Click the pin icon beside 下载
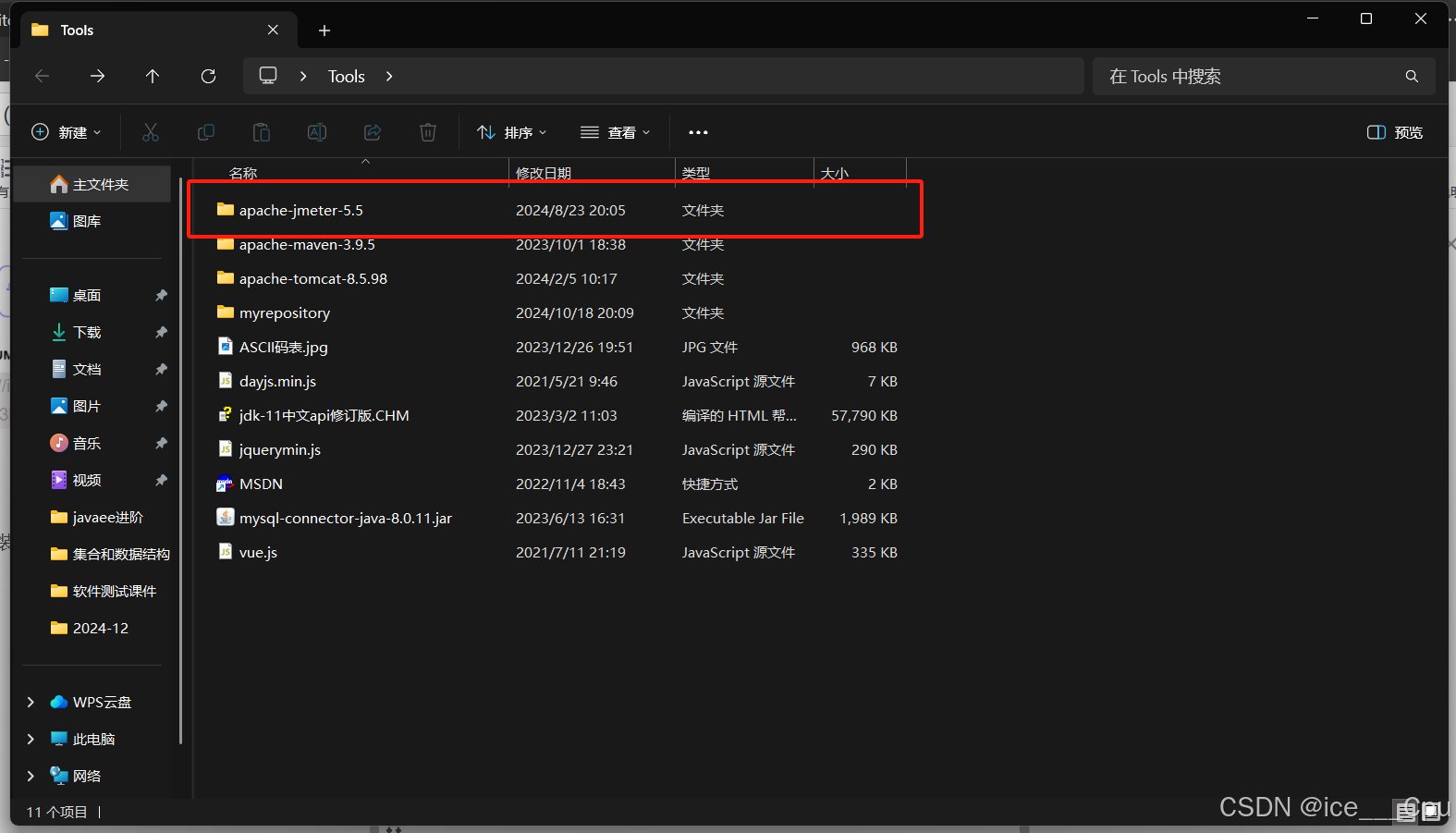 [161, 333]
